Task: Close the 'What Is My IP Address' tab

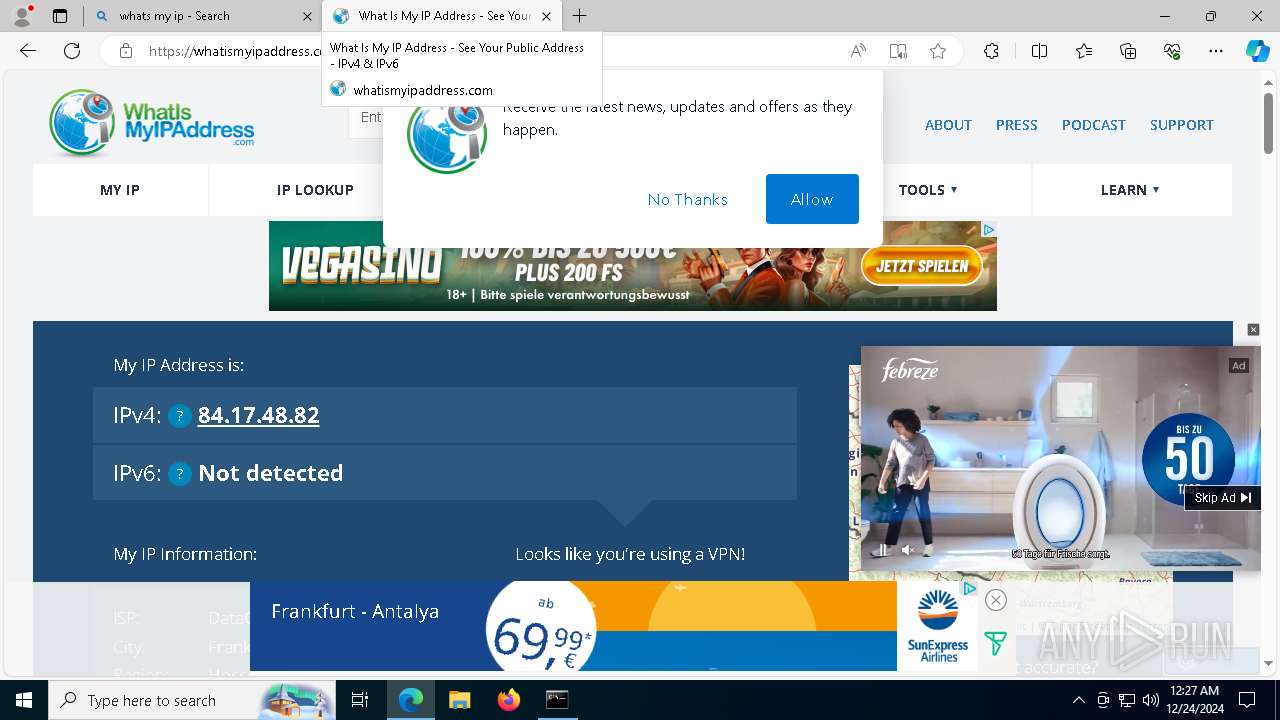Action: click(x=547, y=16)
